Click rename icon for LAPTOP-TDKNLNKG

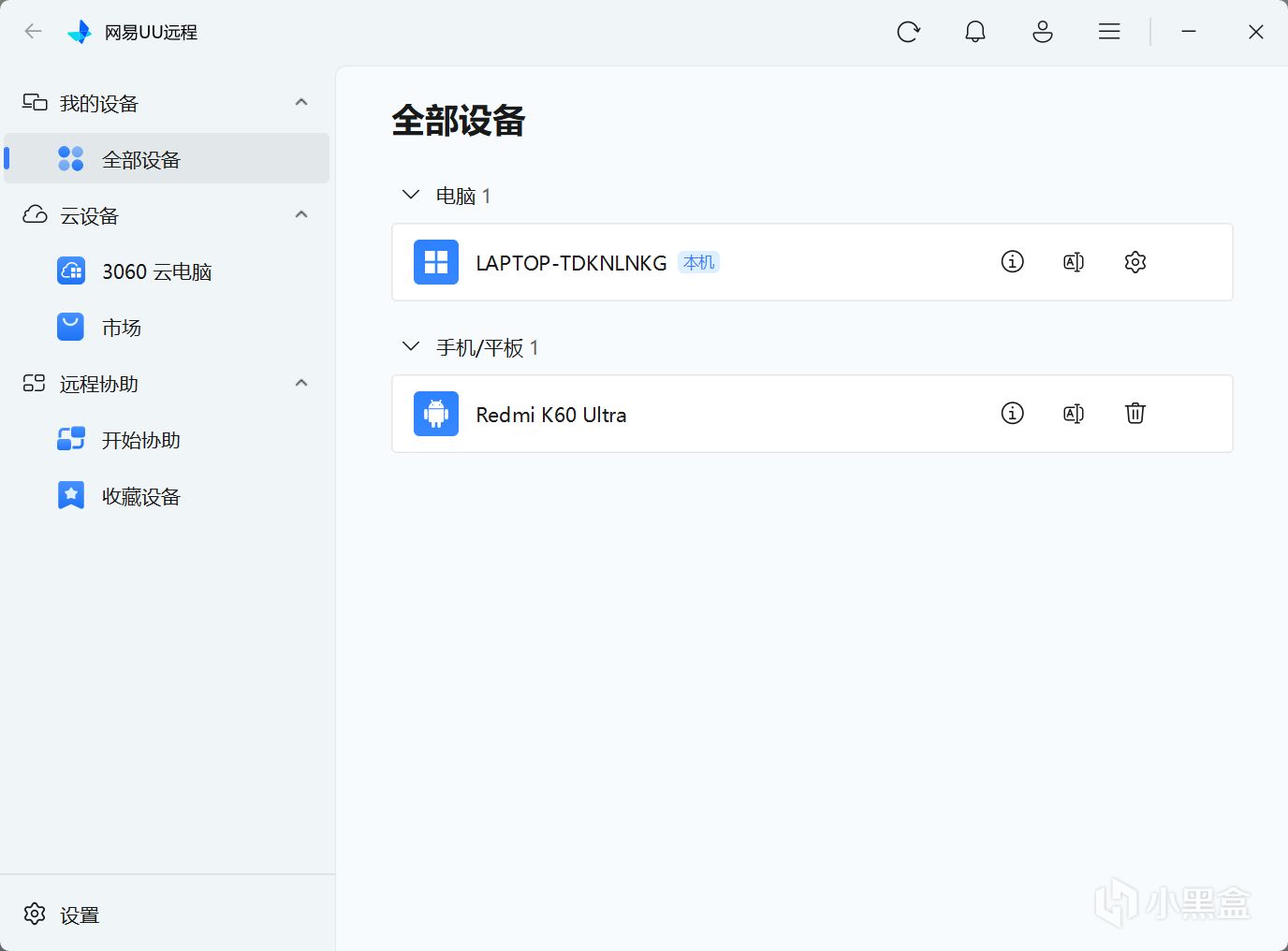pyautogui.click(x=1074, y=262)
